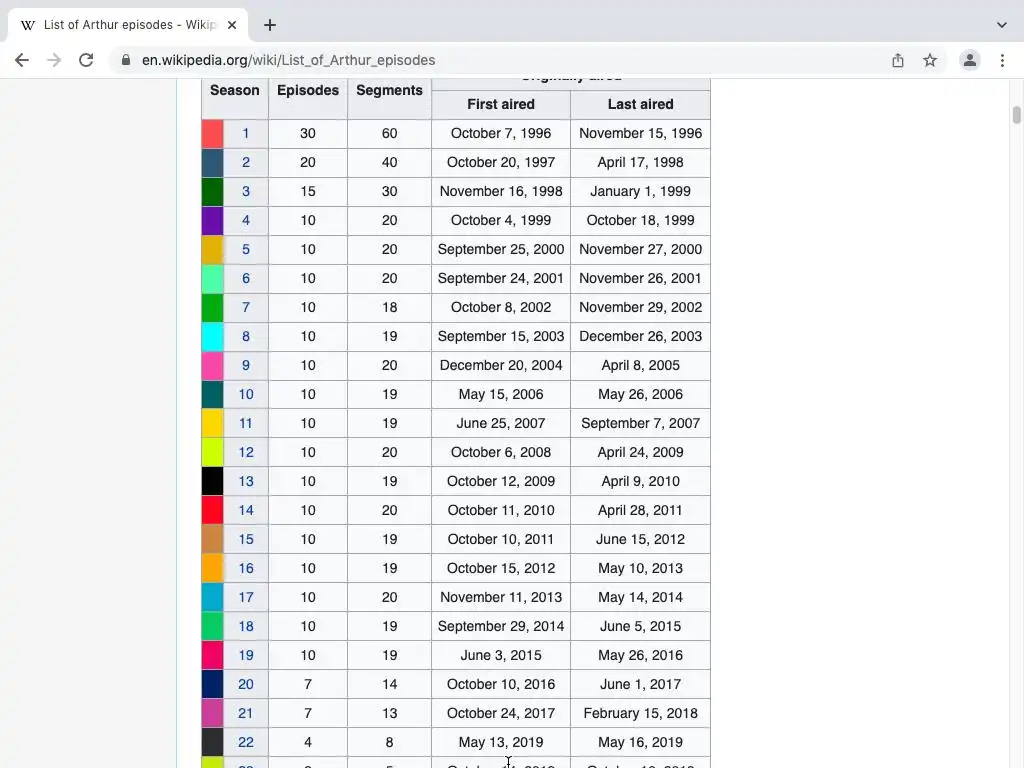The image size is (1024, 768).
Task: Open the Season 20 link
Action: click(x=246, y=684)
